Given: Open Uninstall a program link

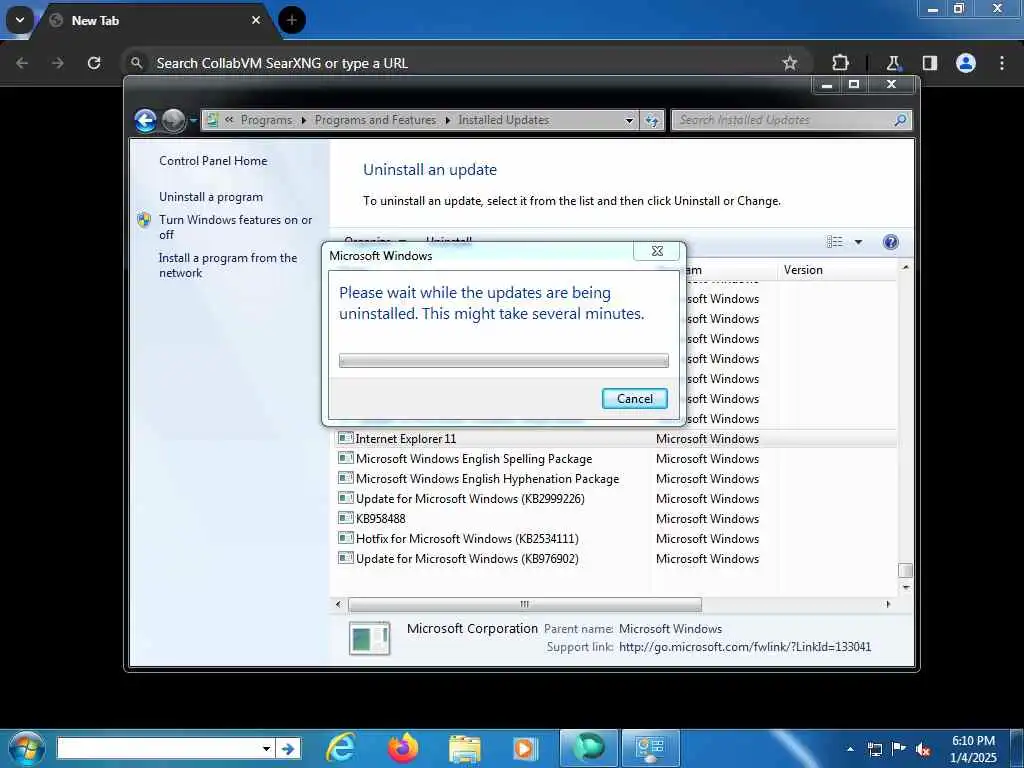Looking at the screenshot, I should (211, 197).
